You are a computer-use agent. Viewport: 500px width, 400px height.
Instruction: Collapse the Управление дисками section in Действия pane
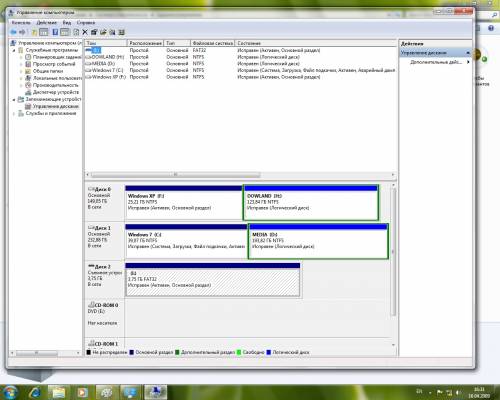pos(468,53)
